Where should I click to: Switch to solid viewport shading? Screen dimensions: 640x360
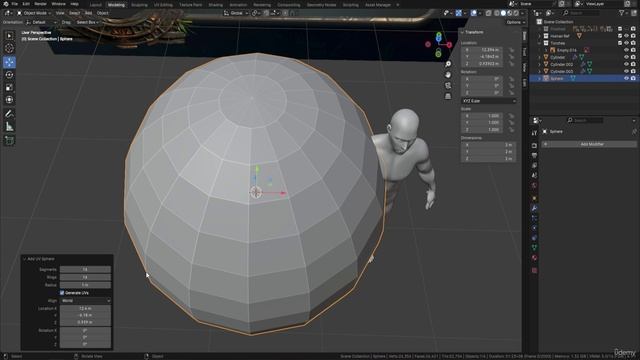tap(503, 13)
